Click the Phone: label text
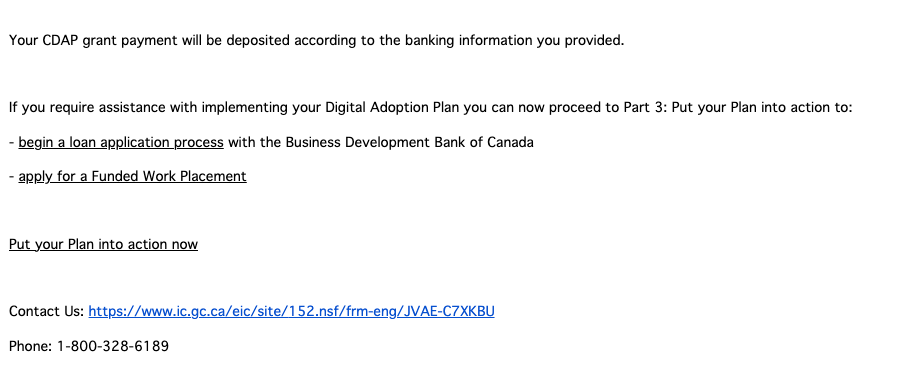Image resolution: width=903 pixels, height=386 pixels. 31,346
